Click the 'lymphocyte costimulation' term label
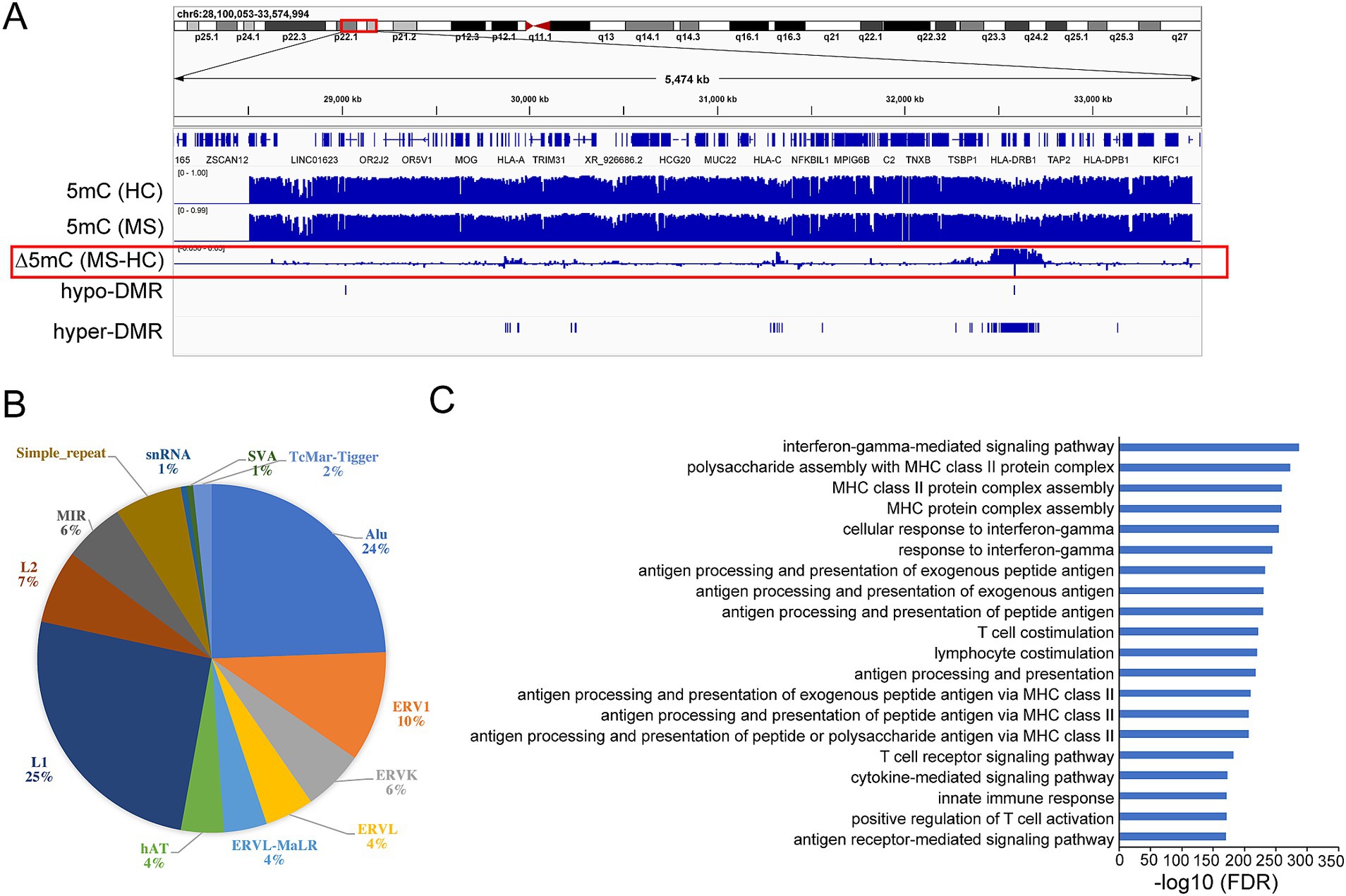Image resolution: width=1346 pixels, height=896 pixels. pos(1024,653)
